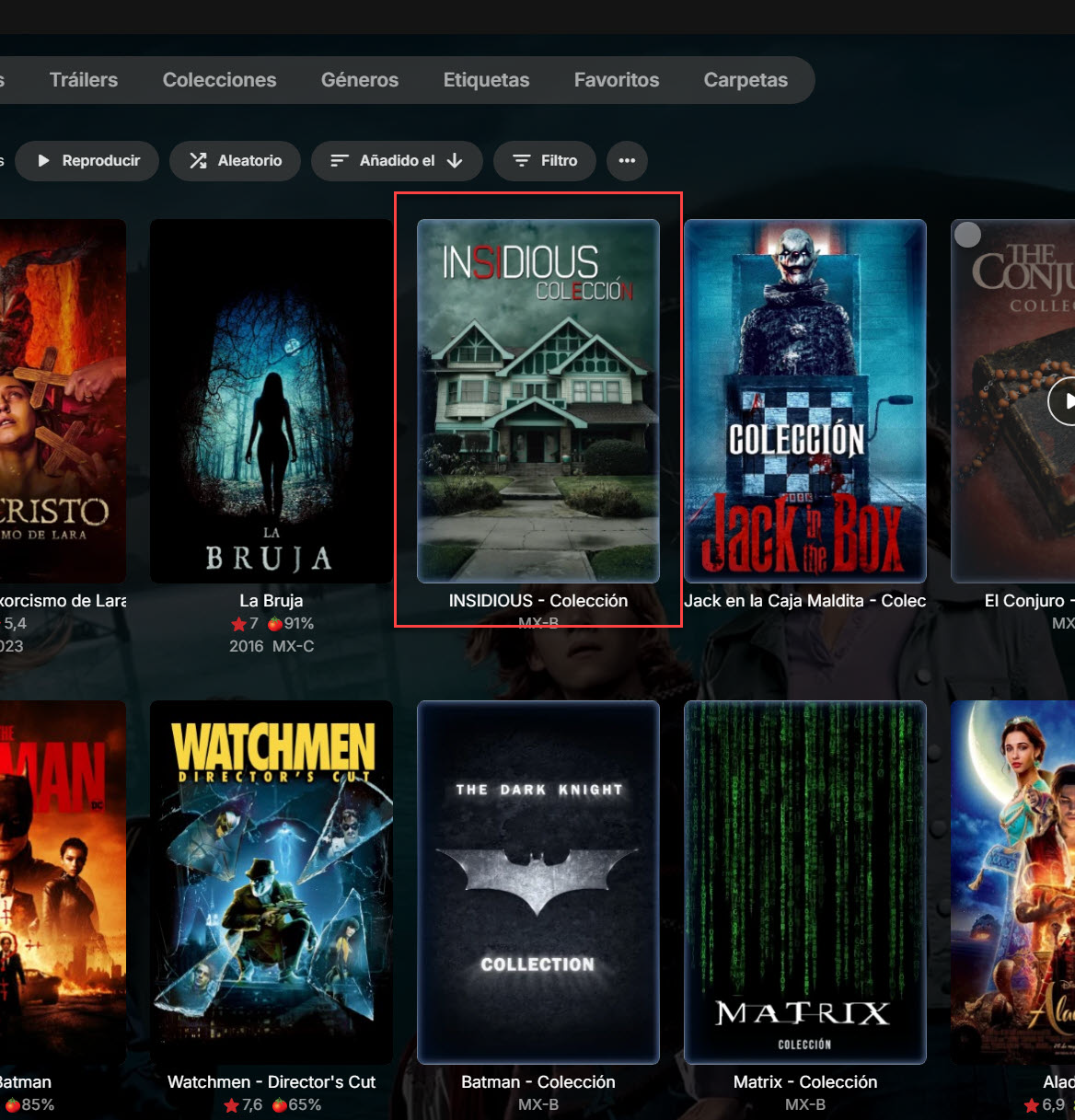Open the Añadido el sort dropdown

[397, 161]
